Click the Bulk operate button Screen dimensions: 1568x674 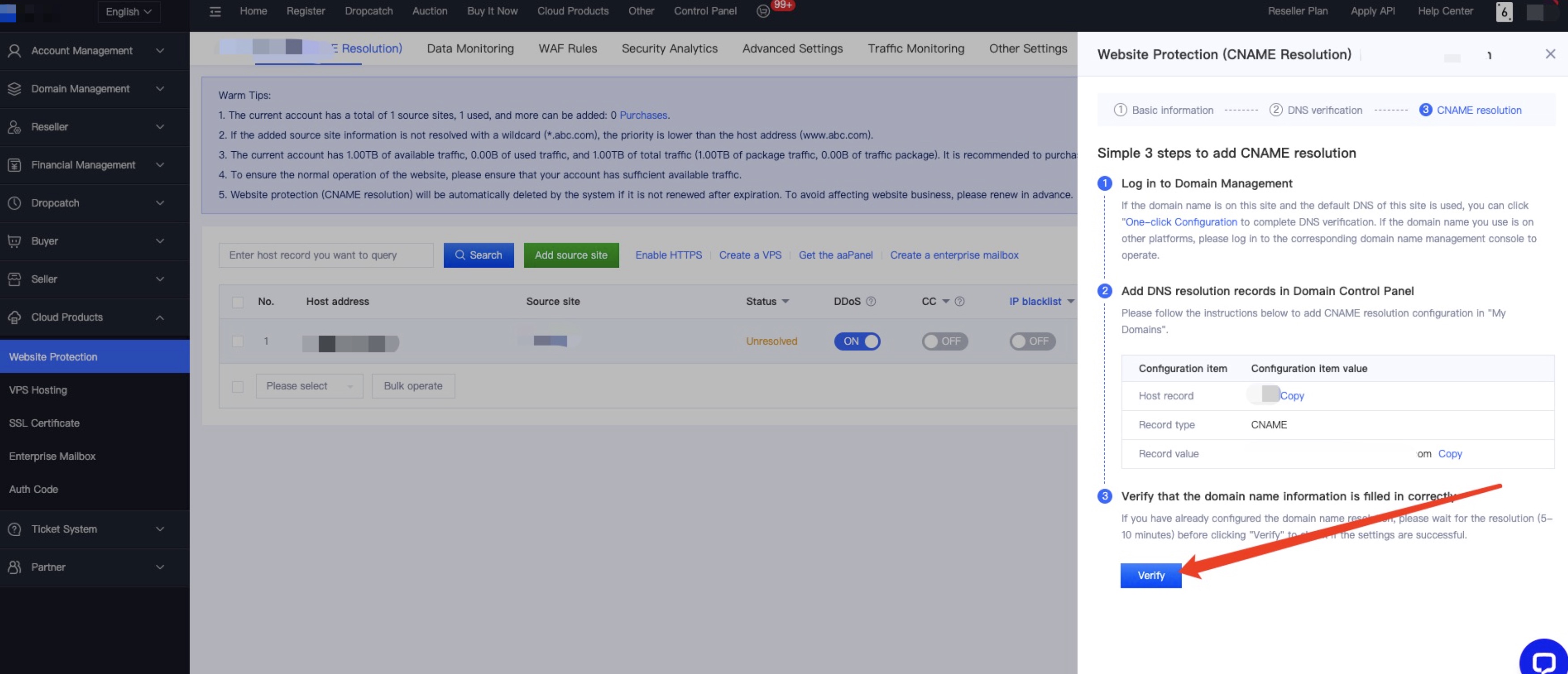pos(413,386)
